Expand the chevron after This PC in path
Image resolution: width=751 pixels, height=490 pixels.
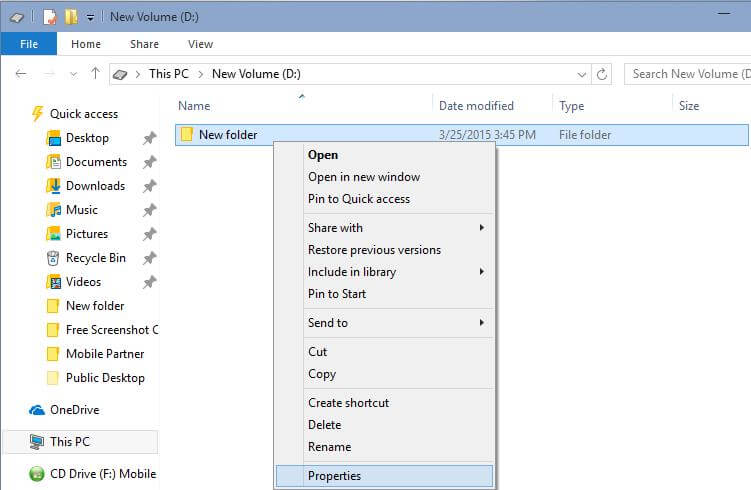[x=201, y=74]
